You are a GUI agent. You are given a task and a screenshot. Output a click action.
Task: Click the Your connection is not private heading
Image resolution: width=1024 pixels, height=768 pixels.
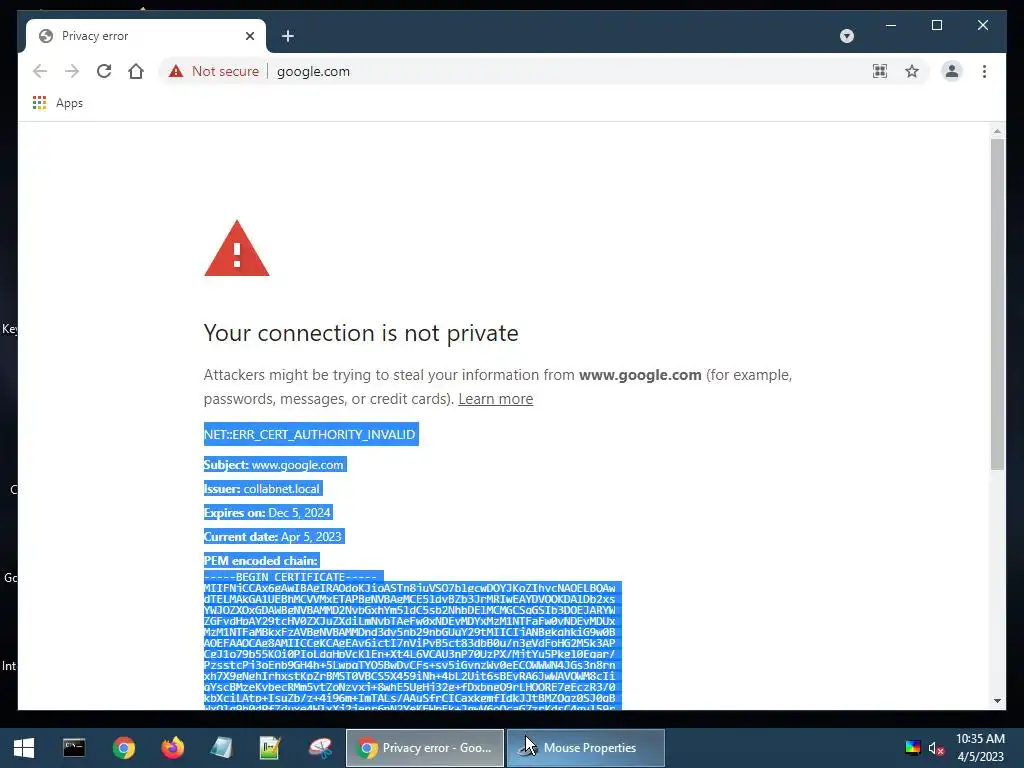[x=360, y=333]
